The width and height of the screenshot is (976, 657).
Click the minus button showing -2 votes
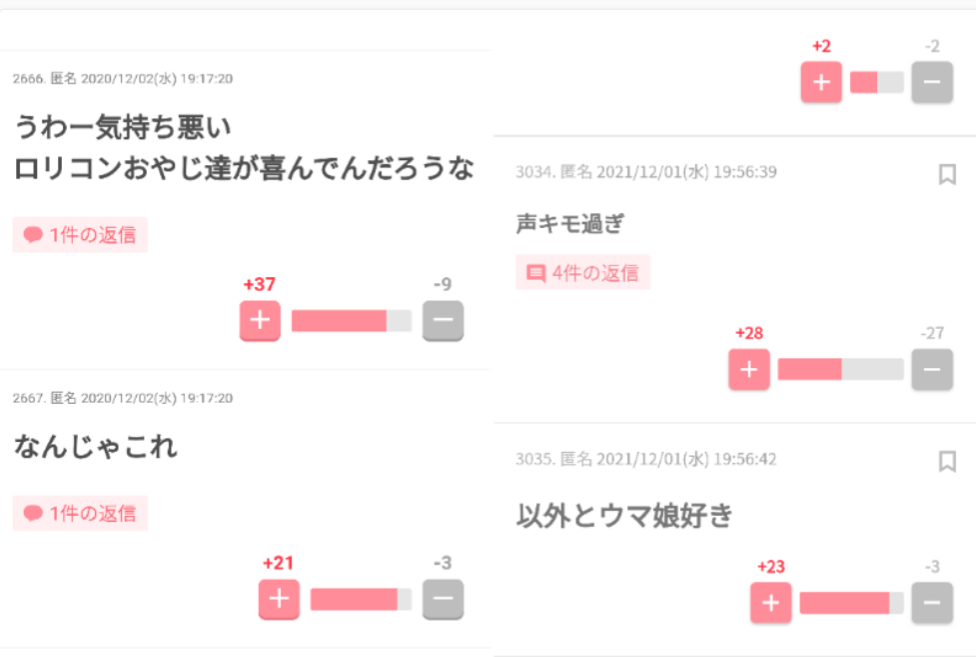tap(932, 82)
